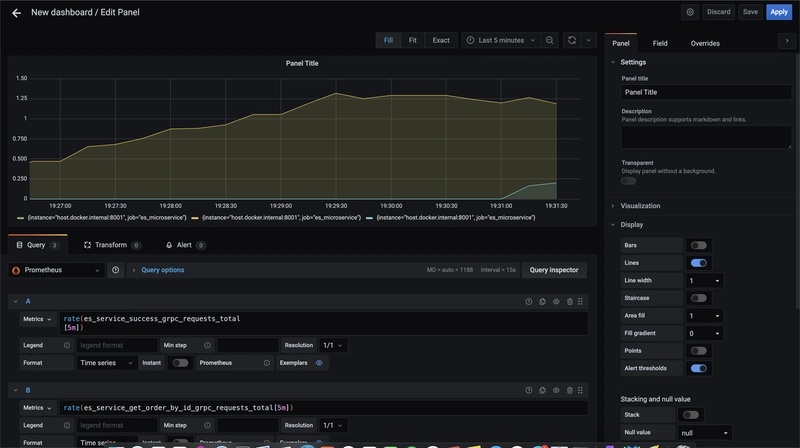Open Null value dropdown
800x448 pixels.
pyautogui.click(x=704, y=433)
